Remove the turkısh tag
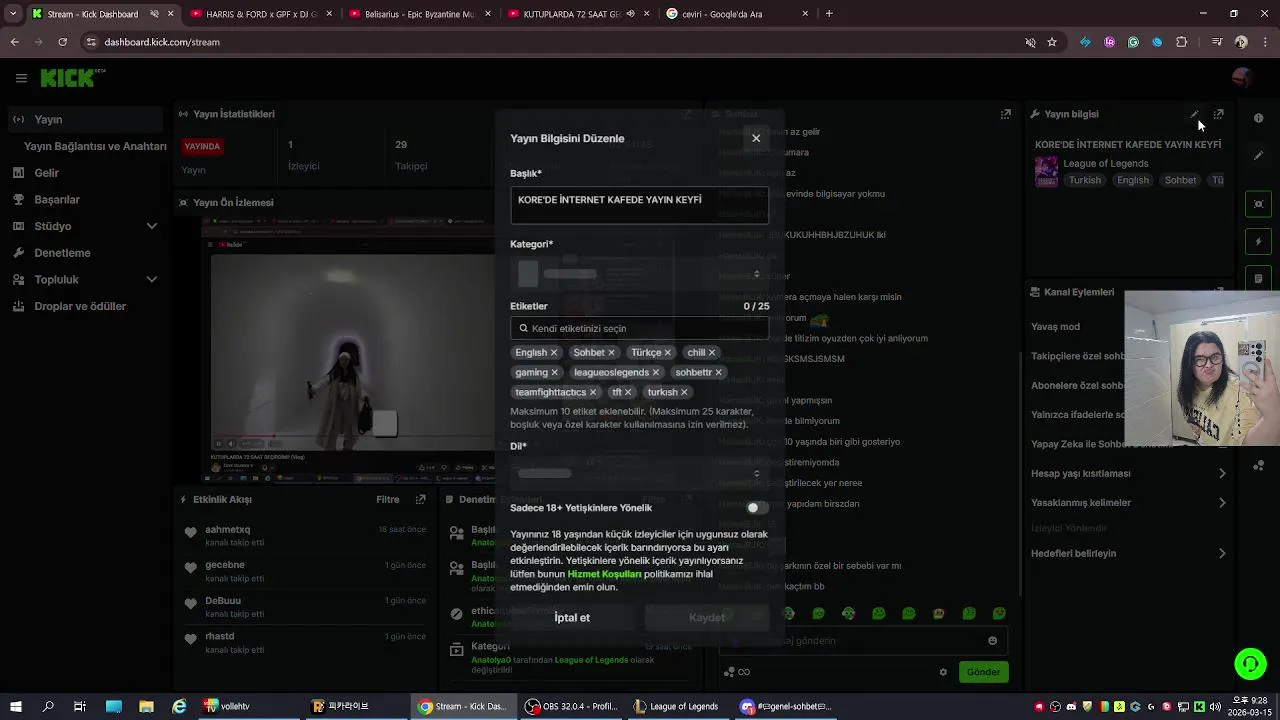This screenshot has height=720, width=1280. pos(684,392)
